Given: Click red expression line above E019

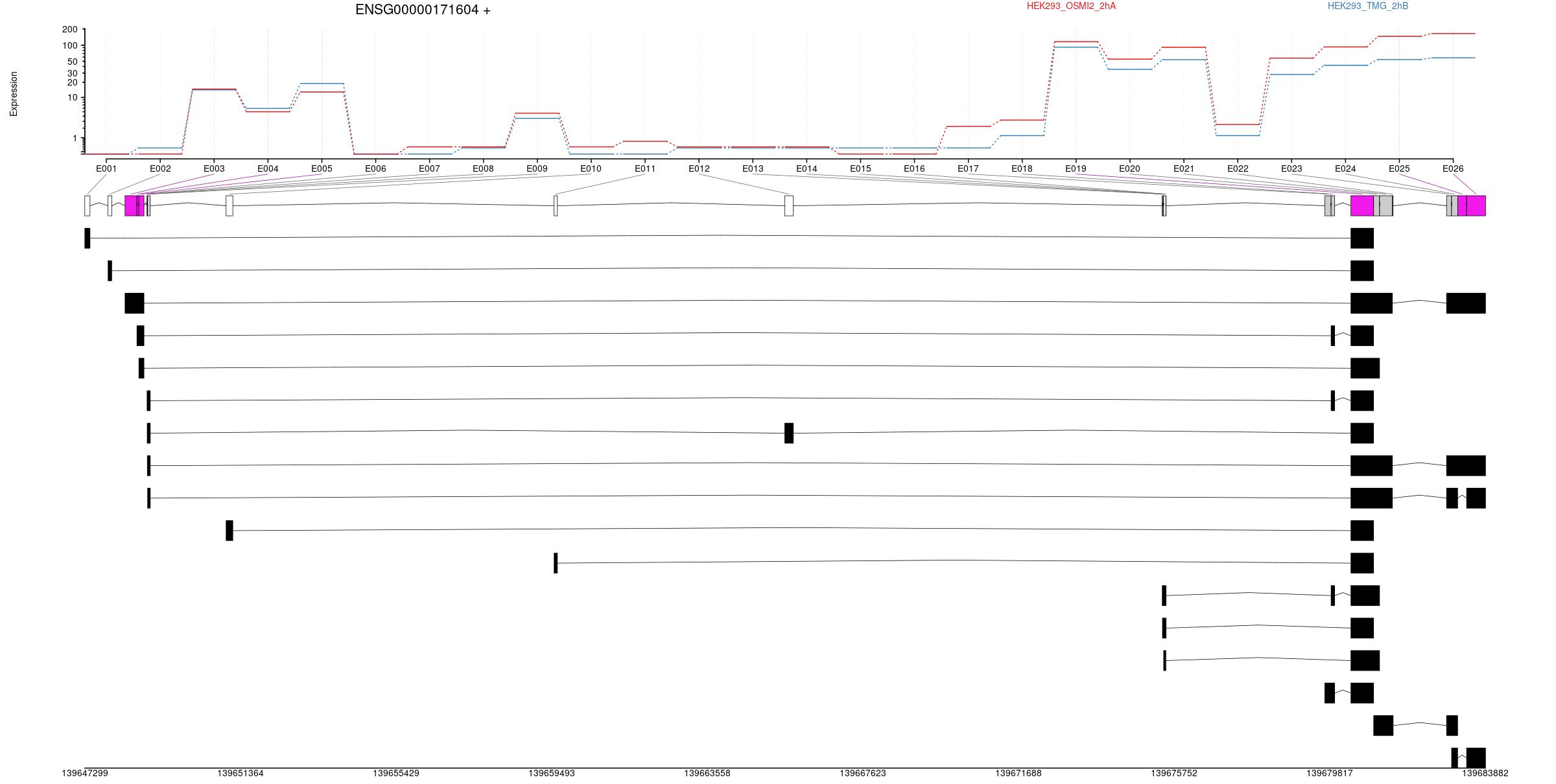Looking at the screenshot, I should pyautogui.click(x=1076, y=41).
